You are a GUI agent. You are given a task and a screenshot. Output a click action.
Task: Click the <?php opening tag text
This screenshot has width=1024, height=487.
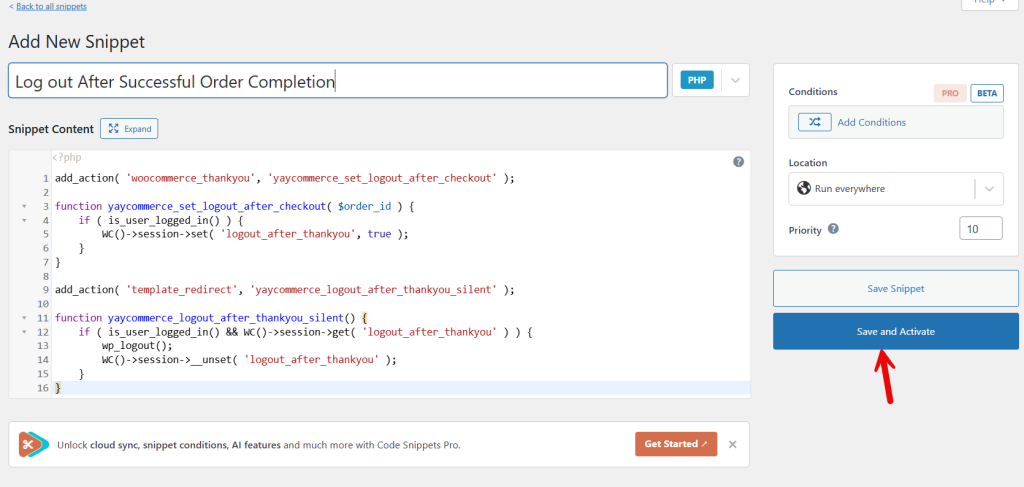pos(67,157)
